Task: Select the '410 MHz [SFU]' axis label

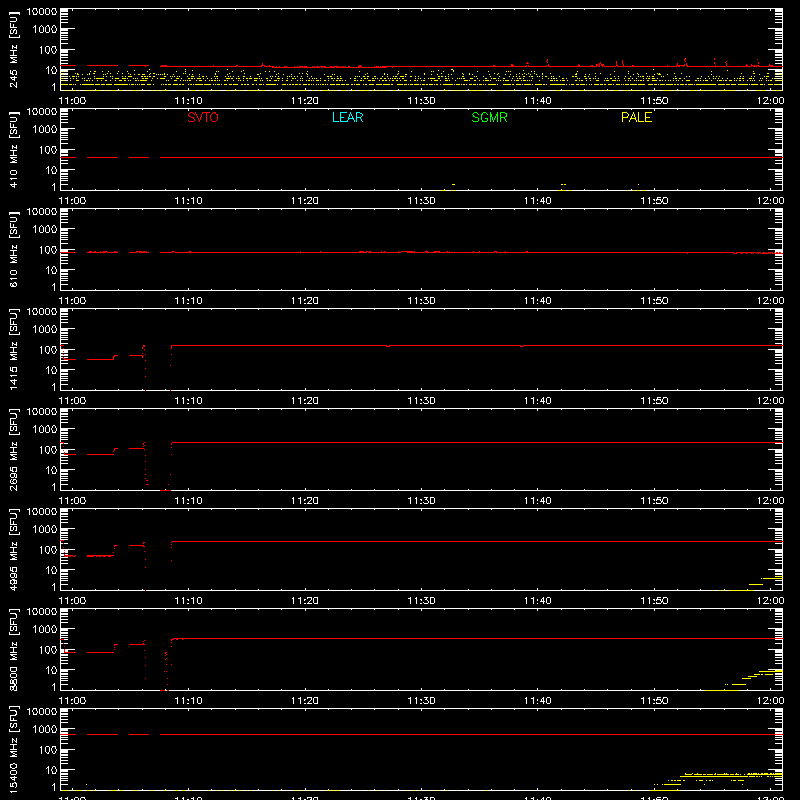Action: click(x=14, y=149)
